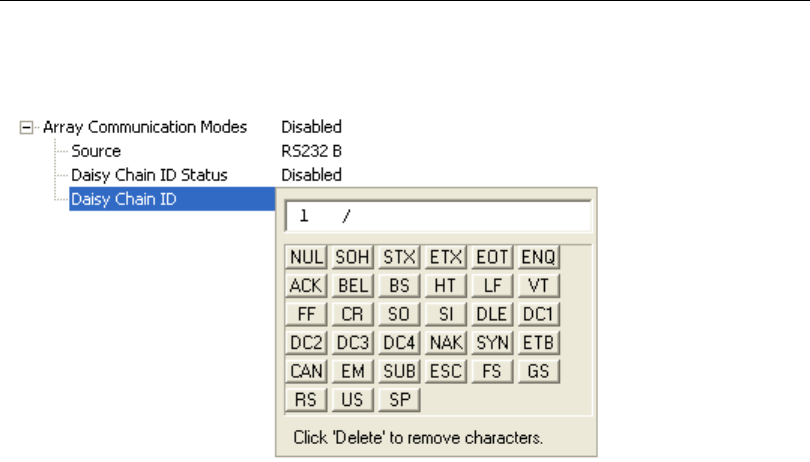Insert the BEL control character
This screenshot has width=810, height=462.
tap(353, 285)
